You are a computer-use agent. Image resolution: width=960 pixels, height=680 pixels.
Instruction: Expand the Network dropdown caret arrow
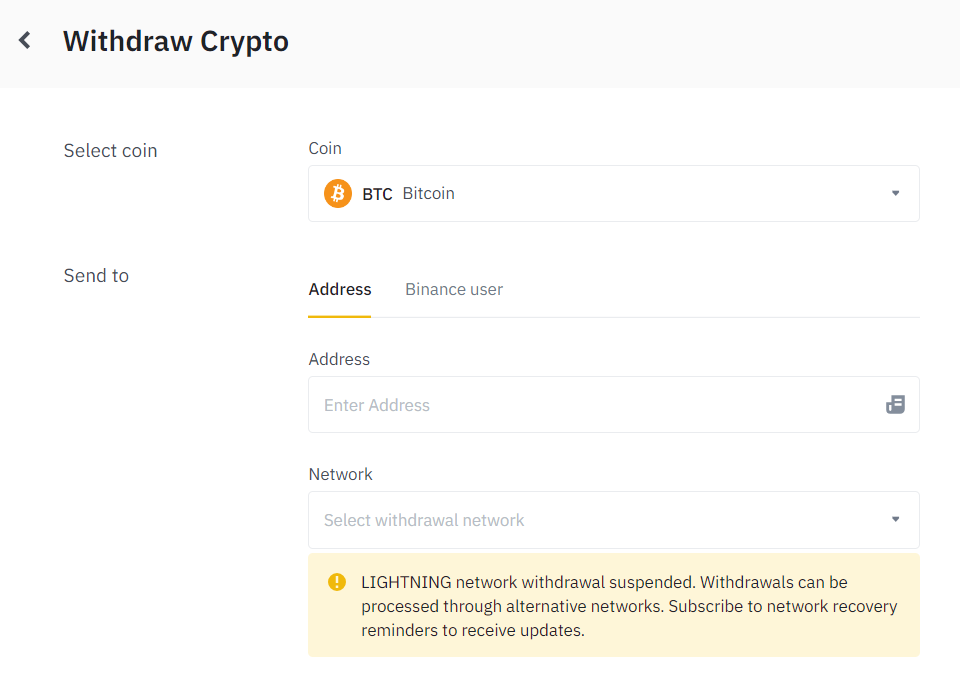(895, 520)
